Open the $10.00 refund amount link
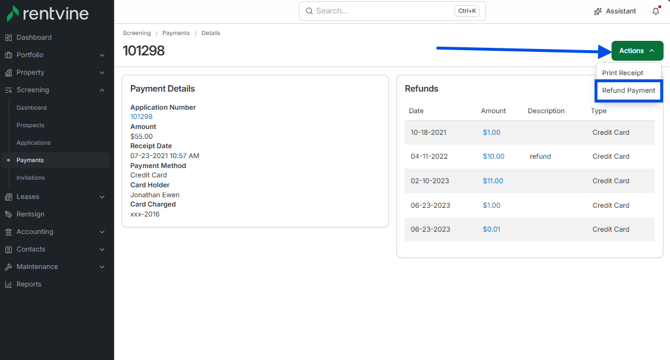Screen dimensions: 670x360 click(494, 156)
